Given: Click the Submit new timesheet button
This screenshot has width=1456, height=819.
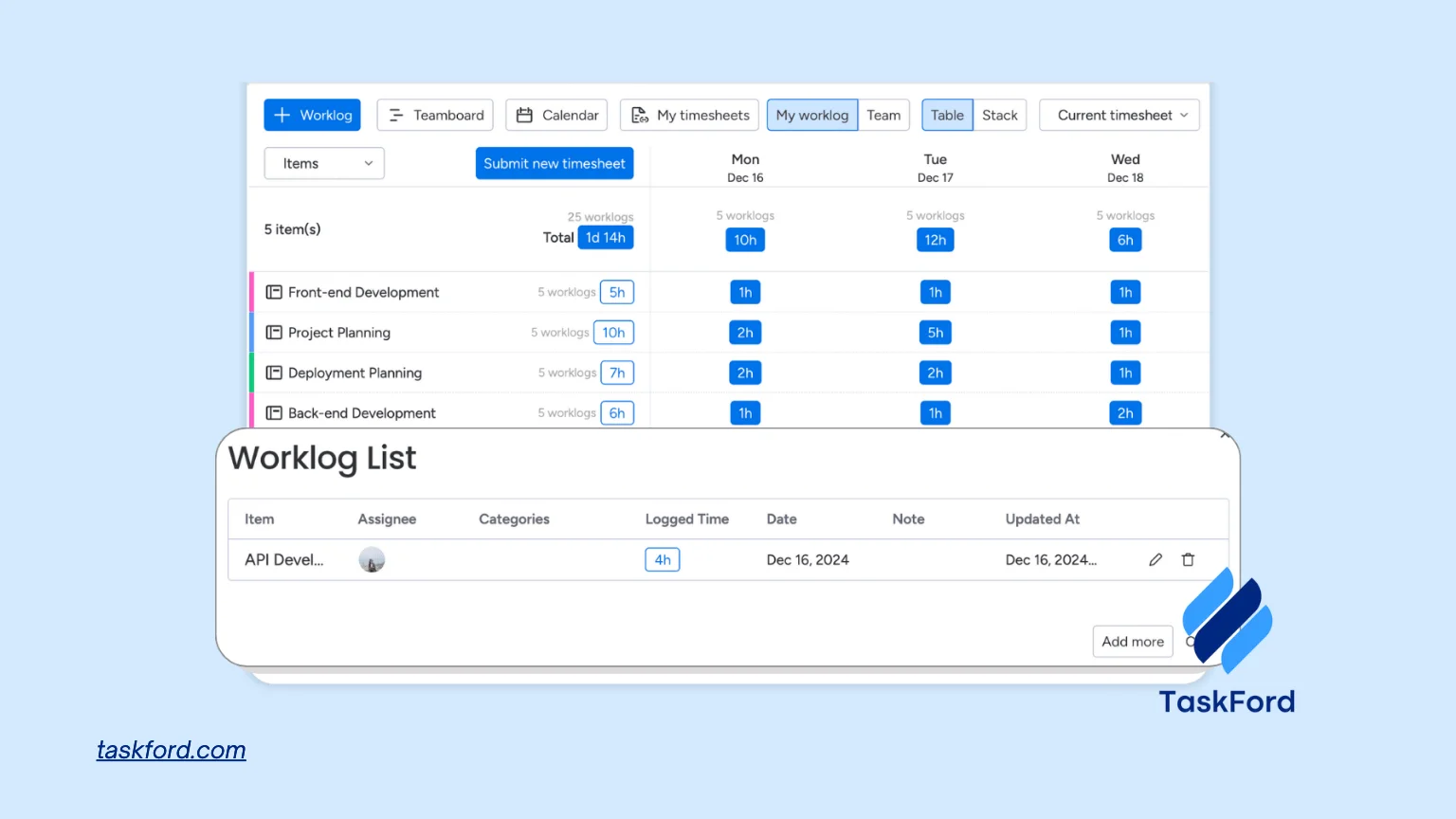Looking at the screenshot, I should [555, 163].
